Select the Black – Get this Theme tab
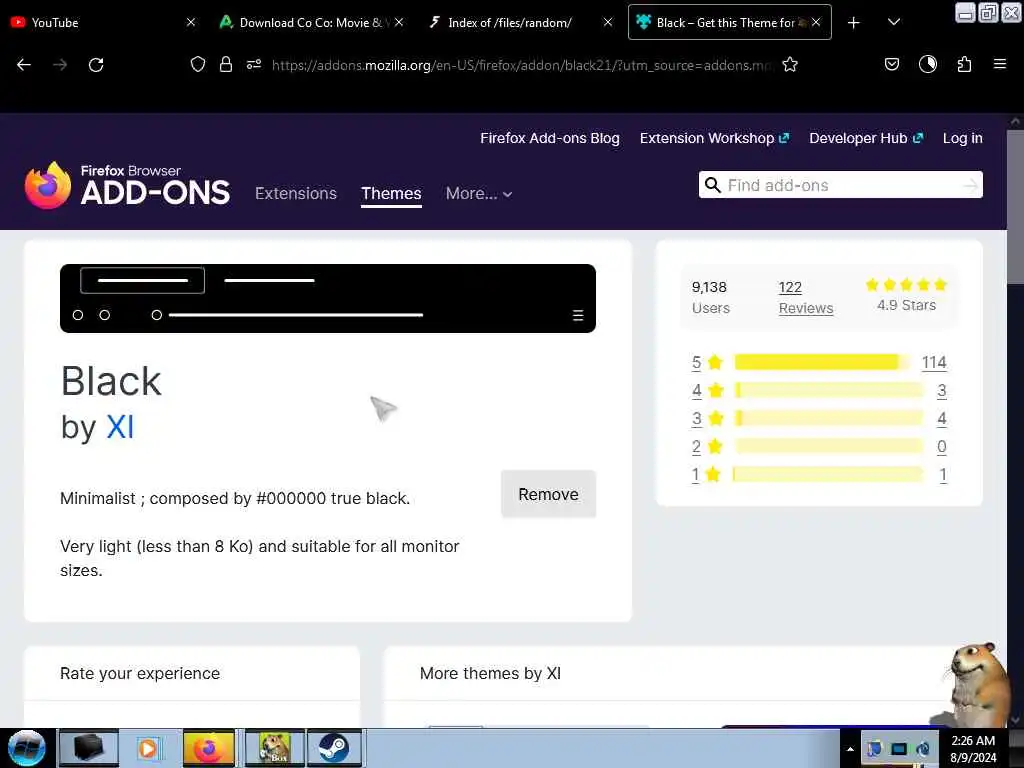 point(729,22)
